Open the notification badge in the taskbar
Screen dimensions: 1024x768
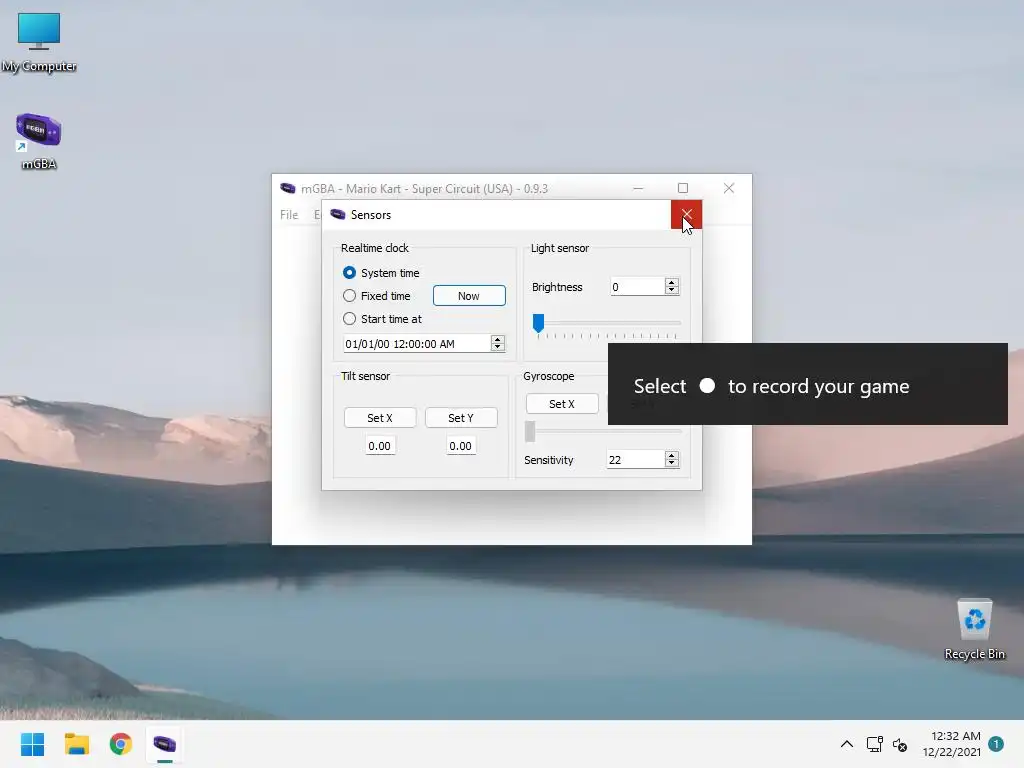coord(995,744)
